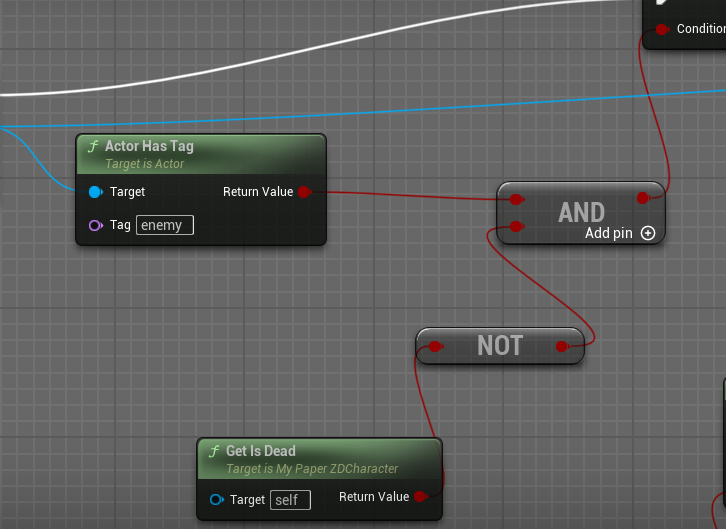
Task: Click the output pin of AND node
Action: 643,198
